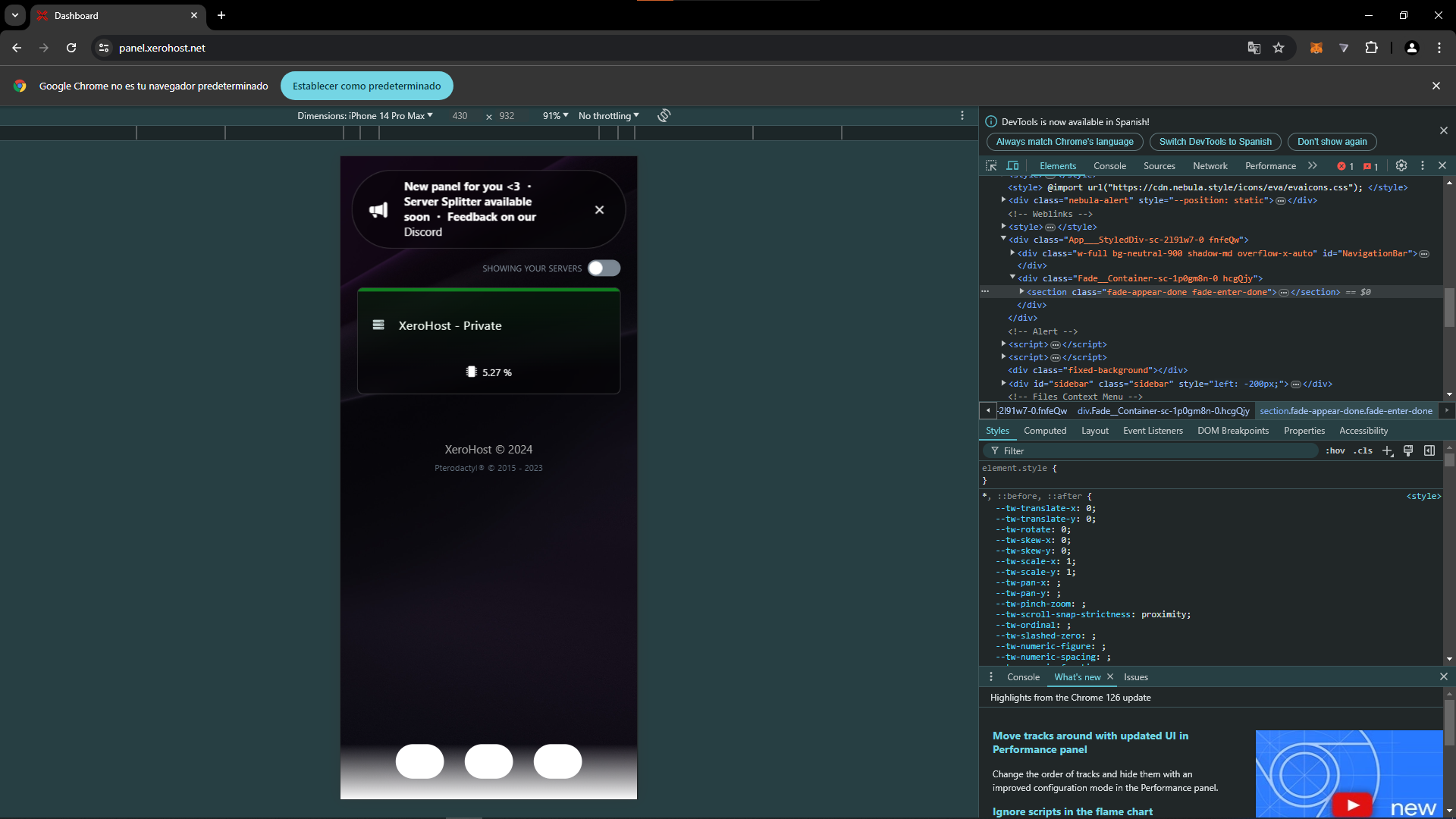The width and height of the screenshot is (1456, 819).
Task: Open site information icon in address bar
Action: click(104, 48)
